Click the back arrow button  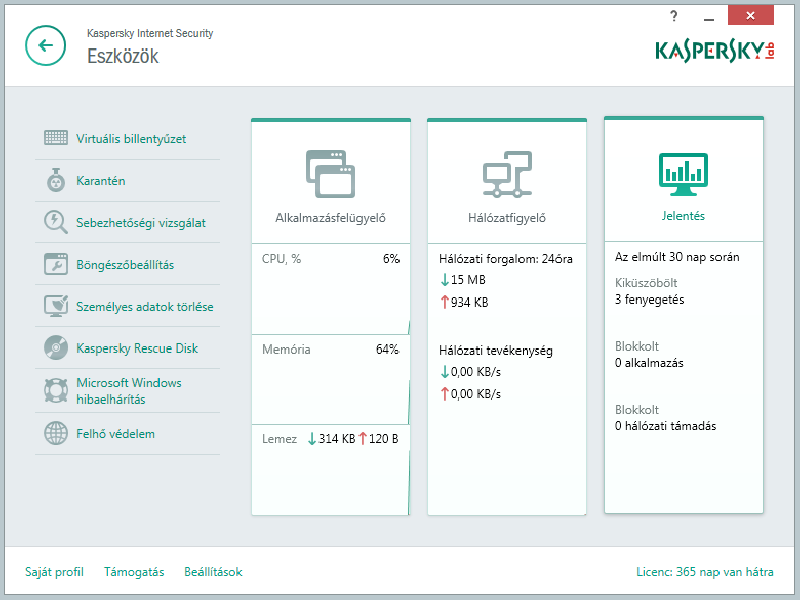coord(45,46)
